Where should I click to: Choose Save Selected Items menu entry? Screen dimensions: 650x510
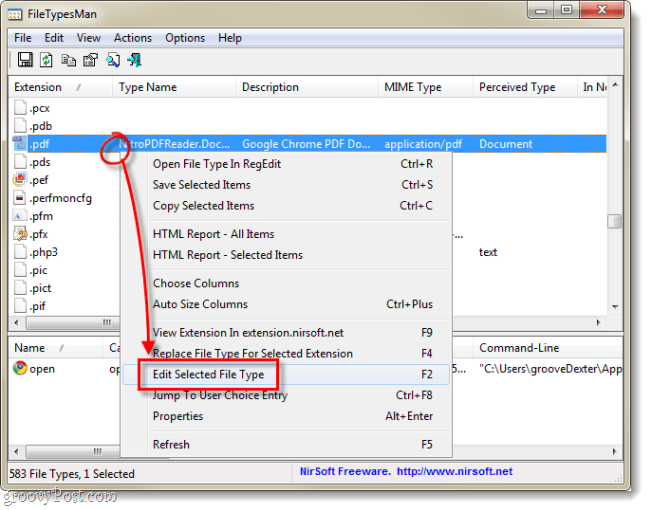tap(286, 185)
